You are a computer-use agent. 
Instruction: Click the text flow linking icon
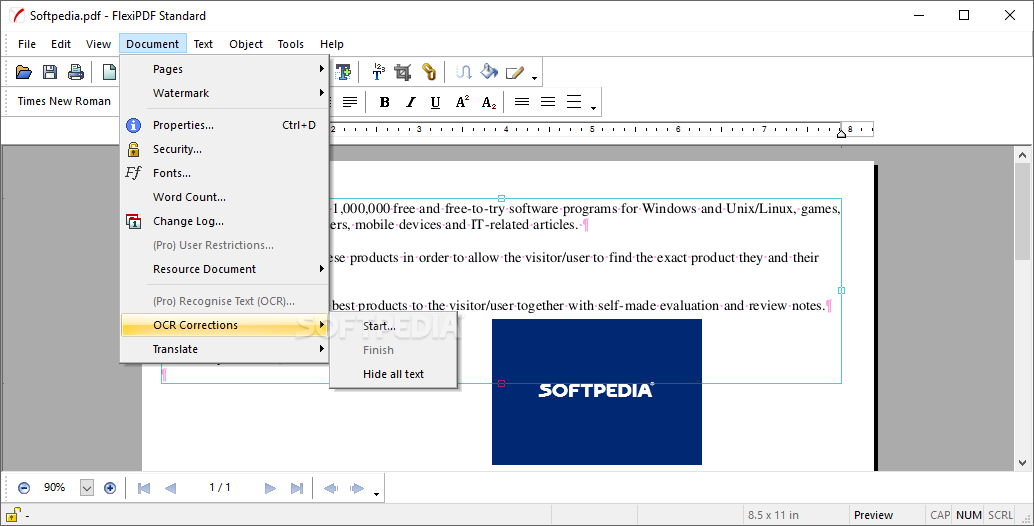(464, 72)
